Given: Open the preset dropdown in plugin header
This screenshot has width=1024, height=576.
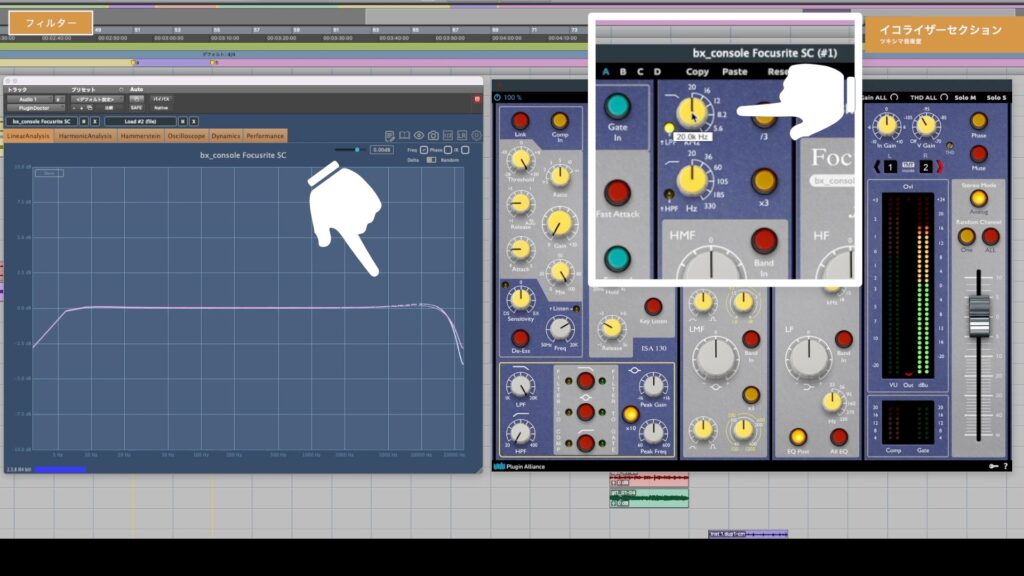Looking at the screenshot, I should 95,99.
